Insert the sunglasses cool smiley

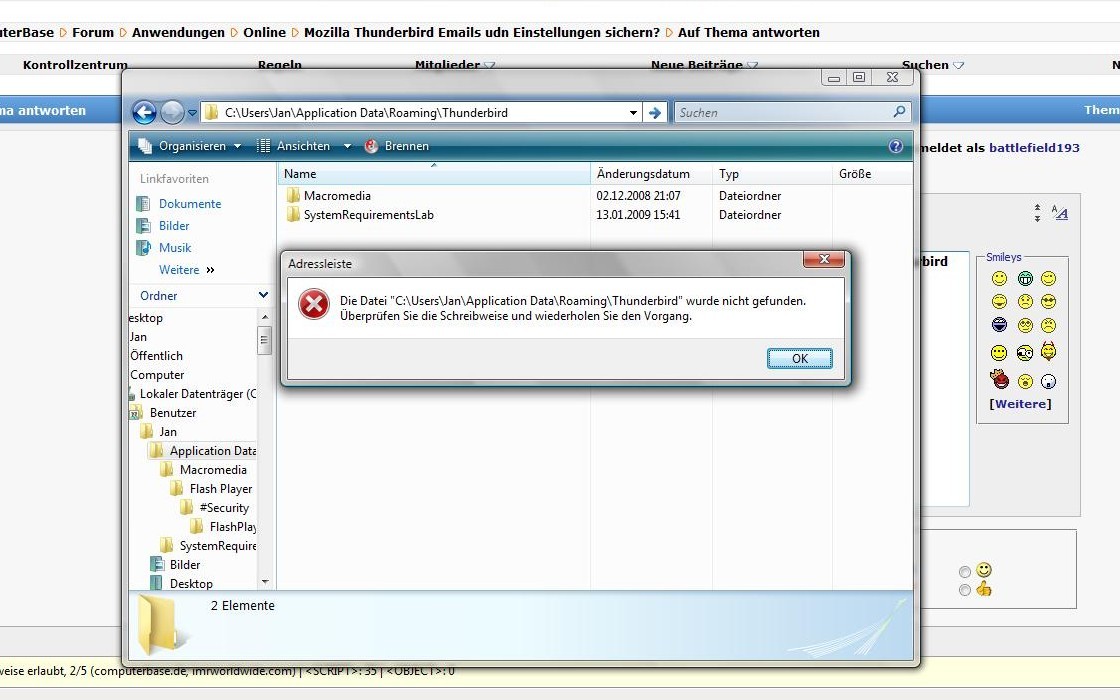[x=1048, y=301]
